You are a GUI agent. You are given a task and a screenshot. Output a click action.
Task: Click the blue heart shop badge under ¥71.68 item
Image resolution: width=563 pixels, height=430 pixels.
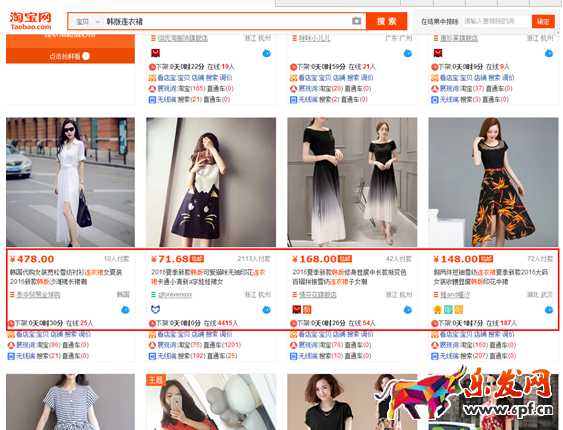155,309
